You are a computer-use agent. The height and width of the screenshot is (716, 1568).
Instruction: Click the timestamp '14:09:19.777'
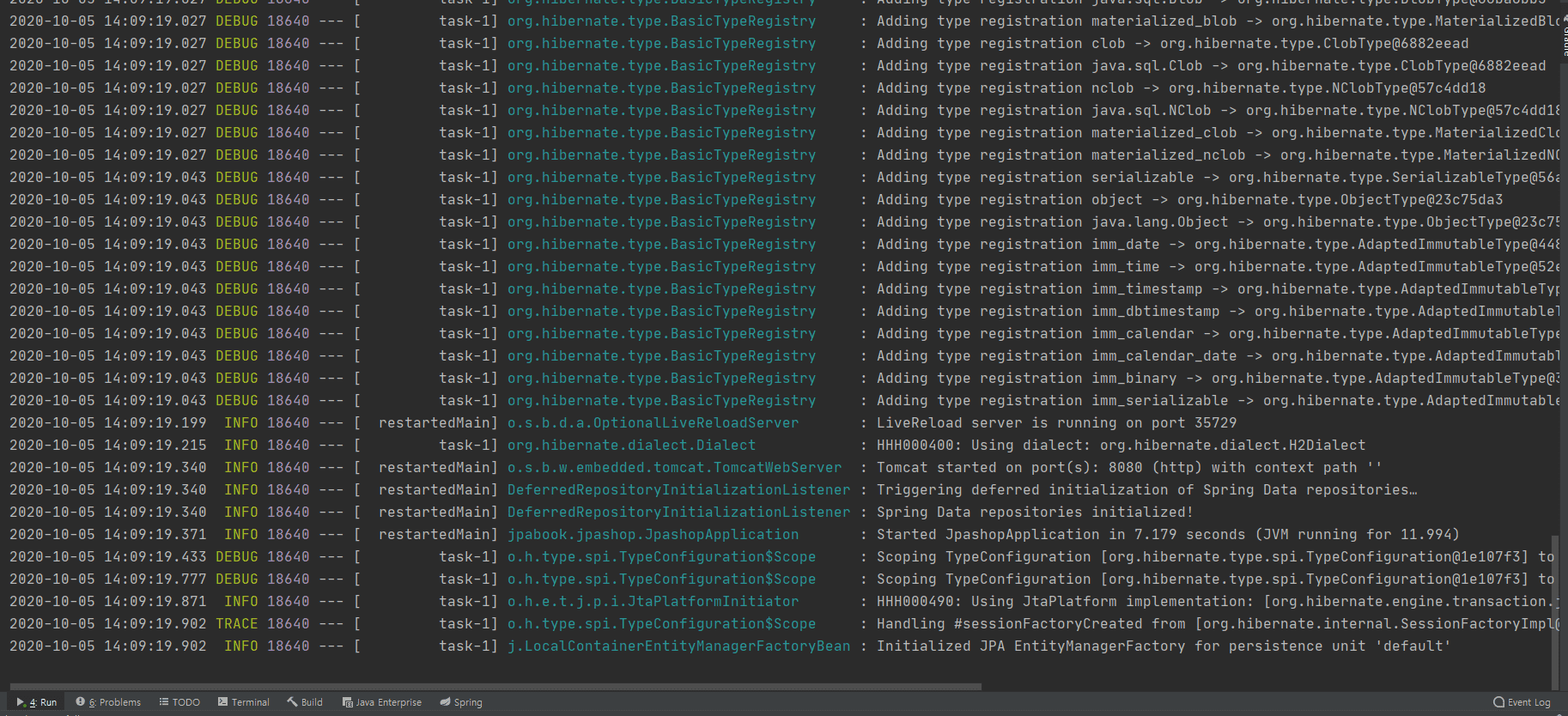[155, 579]
